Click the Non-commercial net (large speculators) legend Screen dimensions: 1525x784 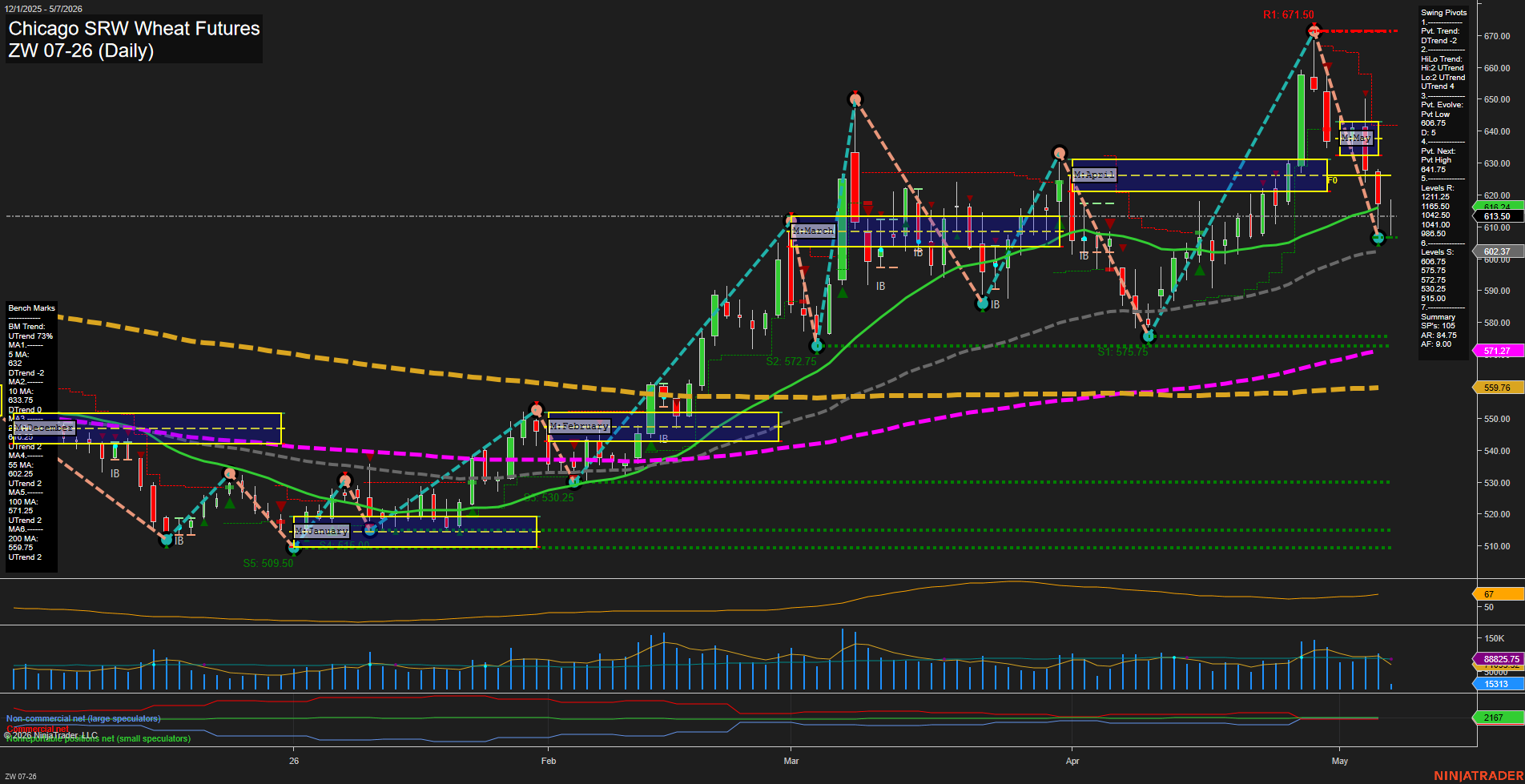click(83, 718)
